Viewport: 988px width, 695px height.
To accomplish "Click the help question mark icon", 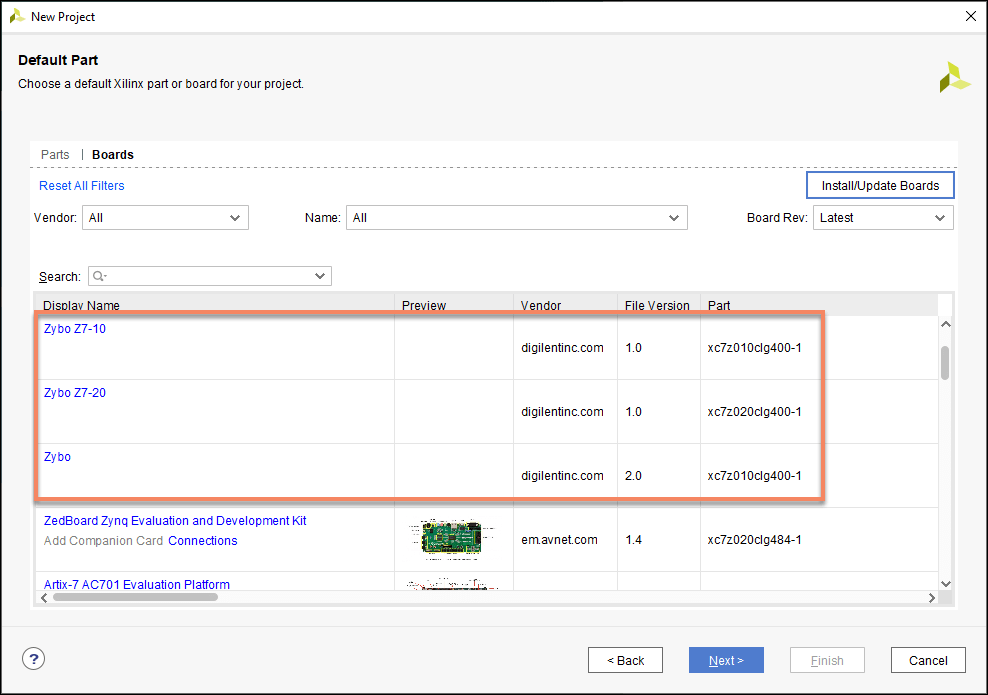I will (x=33, y=658).
